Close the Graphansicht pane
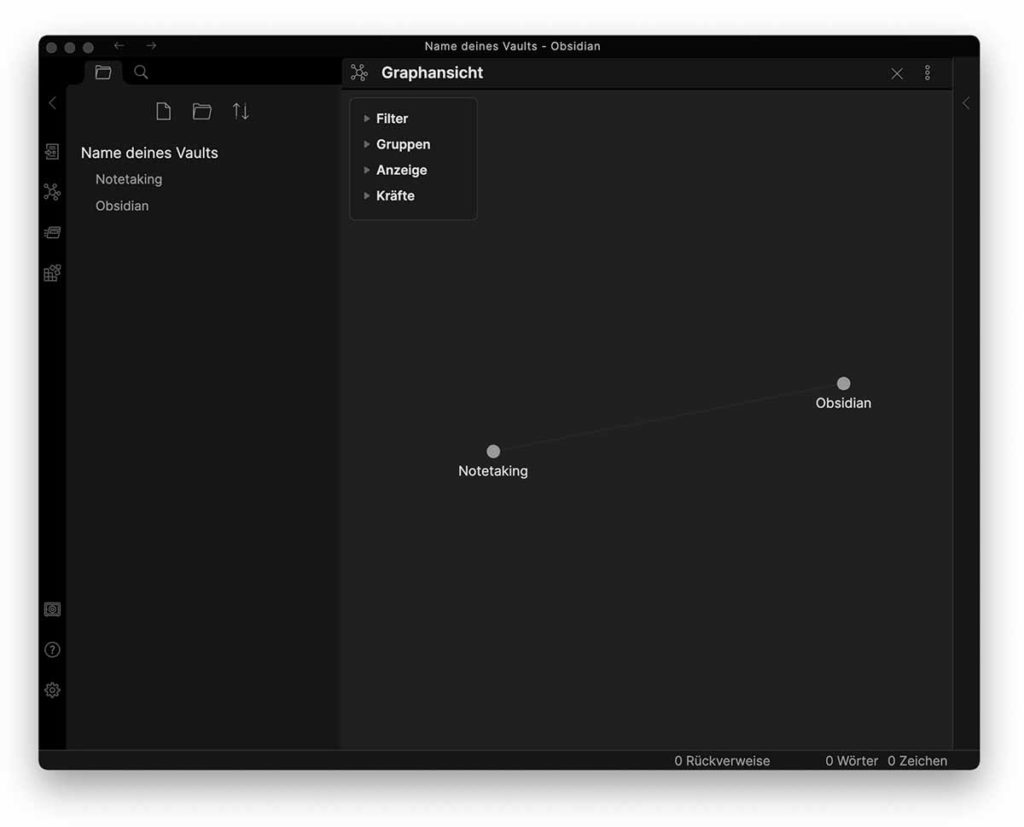Screen dimensions: 1024x827 [897, 74]
